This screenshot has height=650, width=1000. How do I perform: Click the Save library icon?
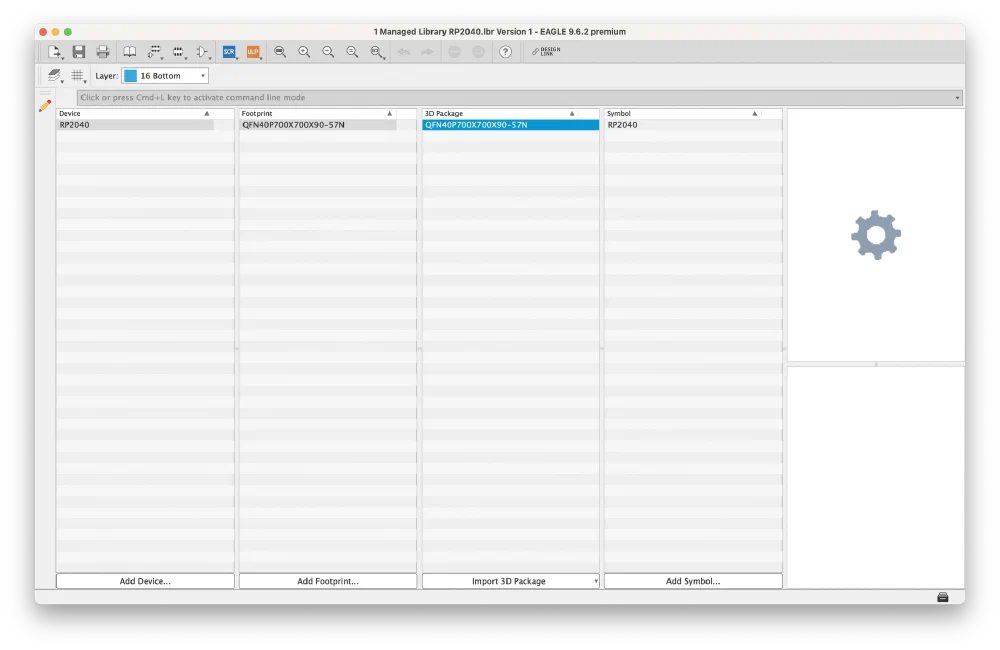(x=78, y=52)
